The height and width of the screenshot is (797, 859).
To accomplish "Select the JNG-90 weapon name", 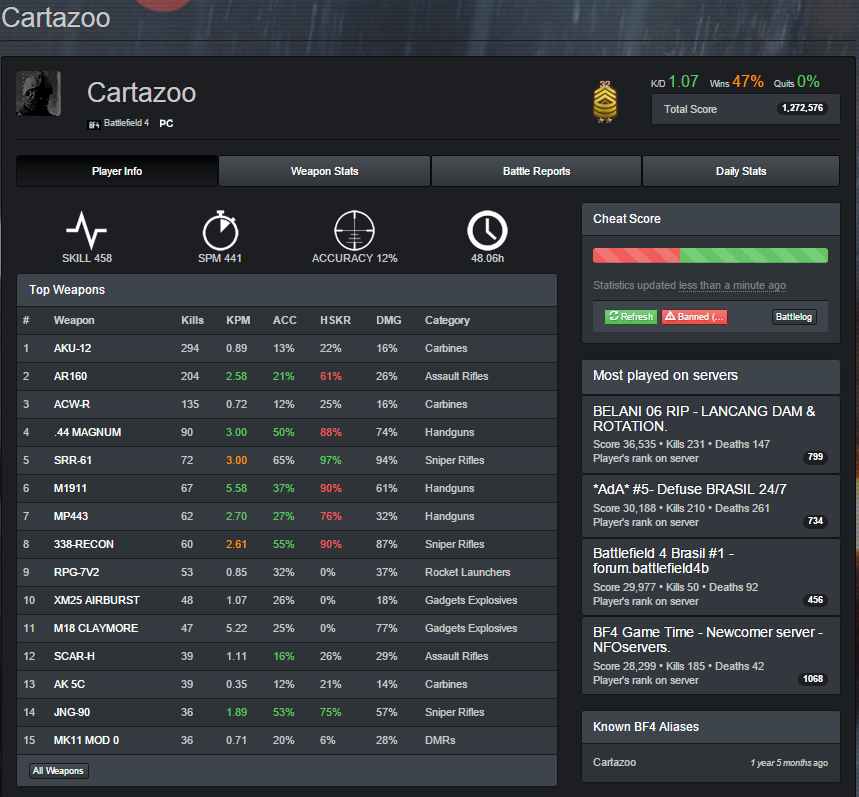I will pyautogui.click(x=72, y=712).
